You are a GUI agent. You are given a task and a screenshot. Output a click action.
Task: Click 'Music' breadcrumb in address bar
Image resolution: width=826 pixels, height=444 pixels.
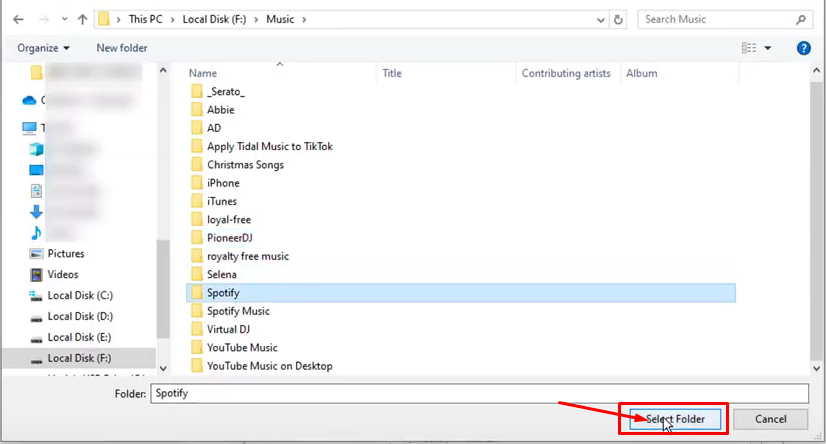pyautogui.click(x=280, y=19)
